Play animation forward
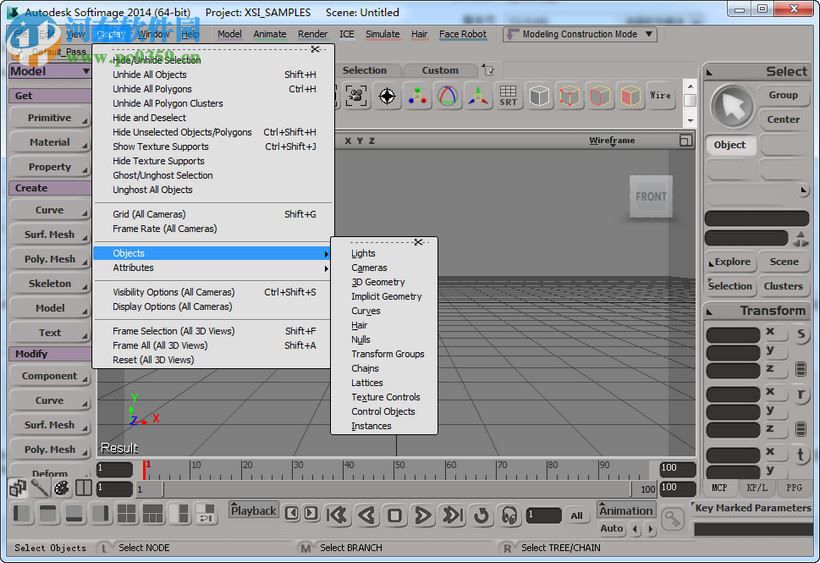This screenshot has height=563, width=820. (423, 515)
